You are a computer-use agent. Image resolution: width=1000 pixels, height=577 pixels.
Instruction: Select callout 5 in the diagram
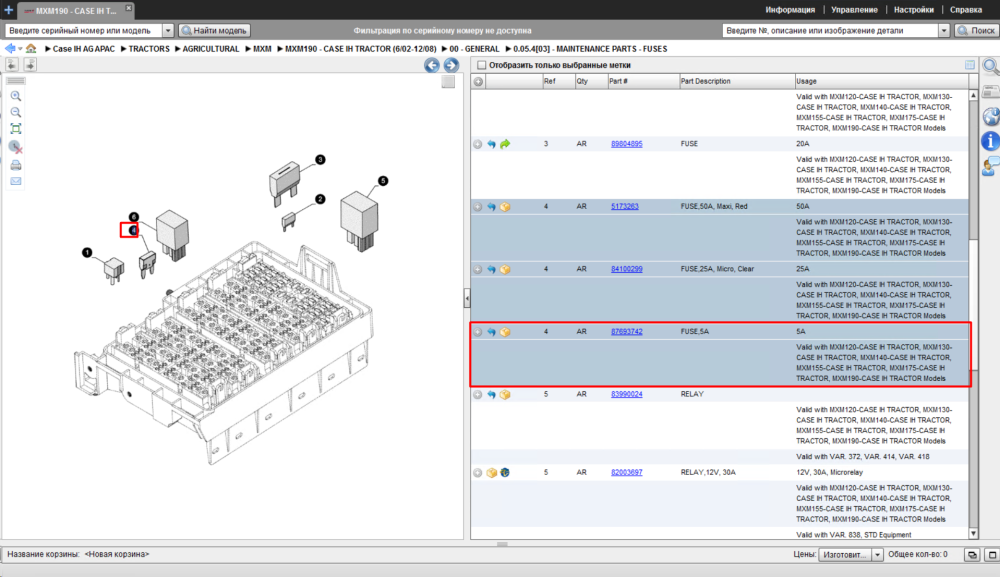[383, 181]
